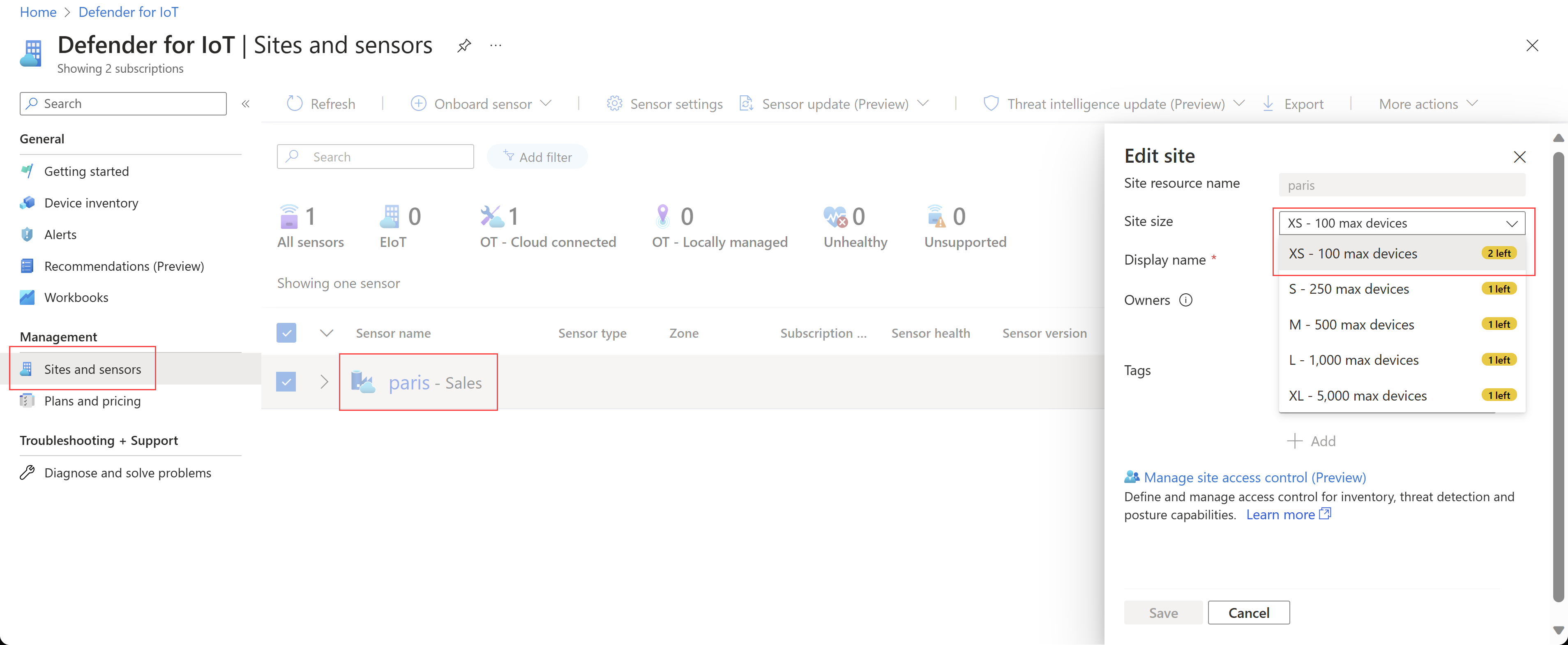The image size is (1568, 645).
Task: Click the Device inventory icon
Action: pyautogui.click(x=27, y=202)
